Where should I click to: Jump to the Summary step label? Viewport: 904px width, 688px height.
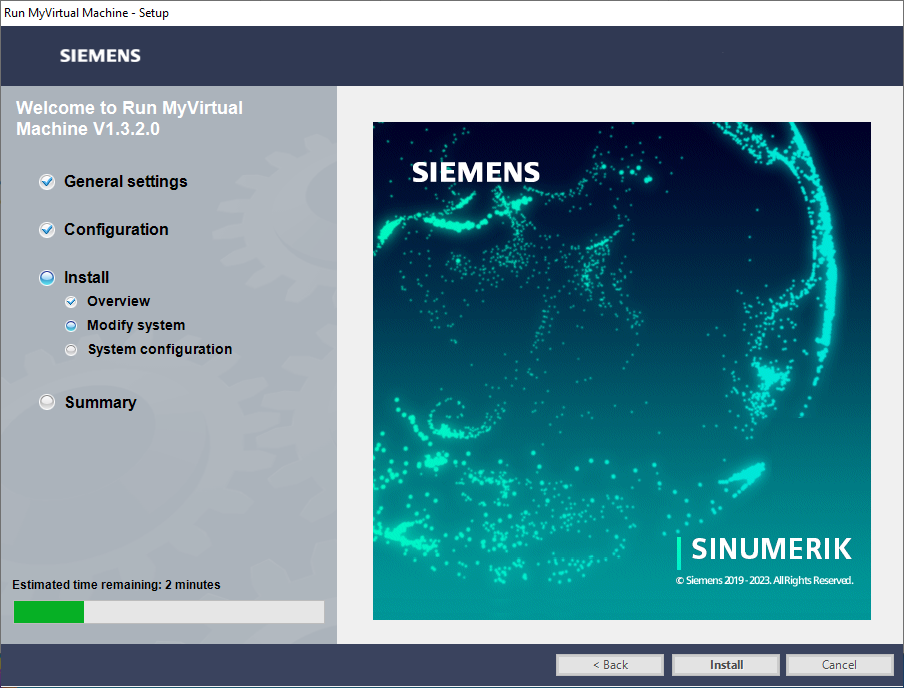(x=100, y=403)
